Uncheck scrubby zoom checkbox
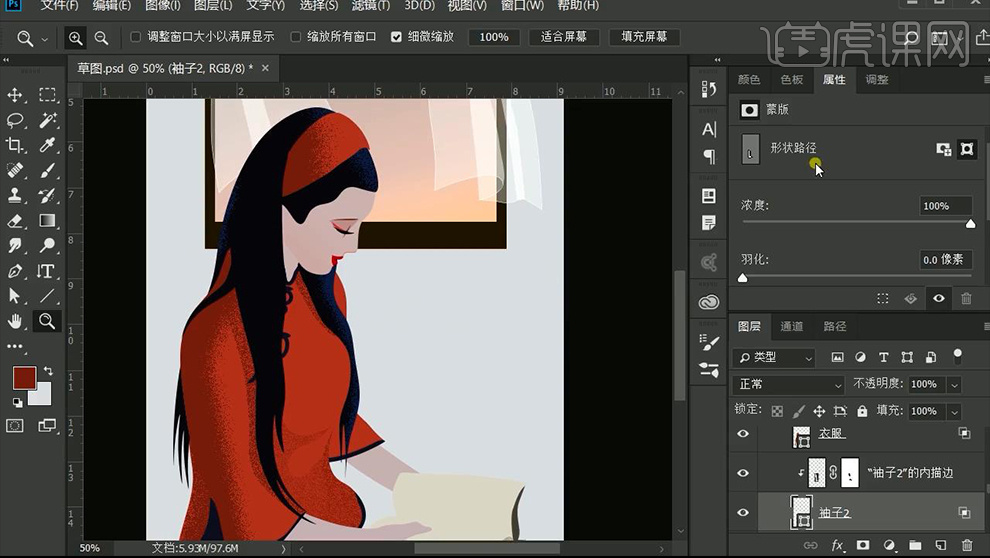Viewport: 990px width, 558px height. pos(396,37)
